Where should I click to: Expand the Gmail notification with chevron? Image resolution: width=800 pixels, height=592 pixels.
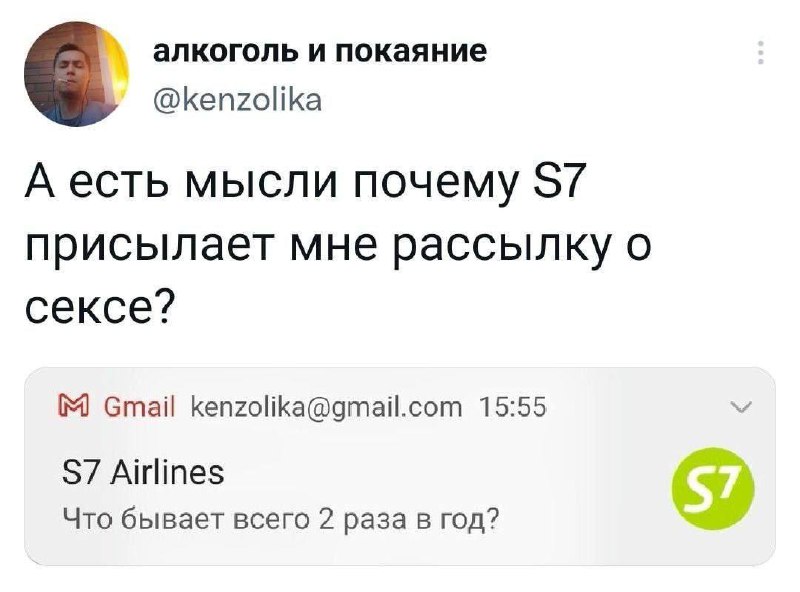[740, 407]
